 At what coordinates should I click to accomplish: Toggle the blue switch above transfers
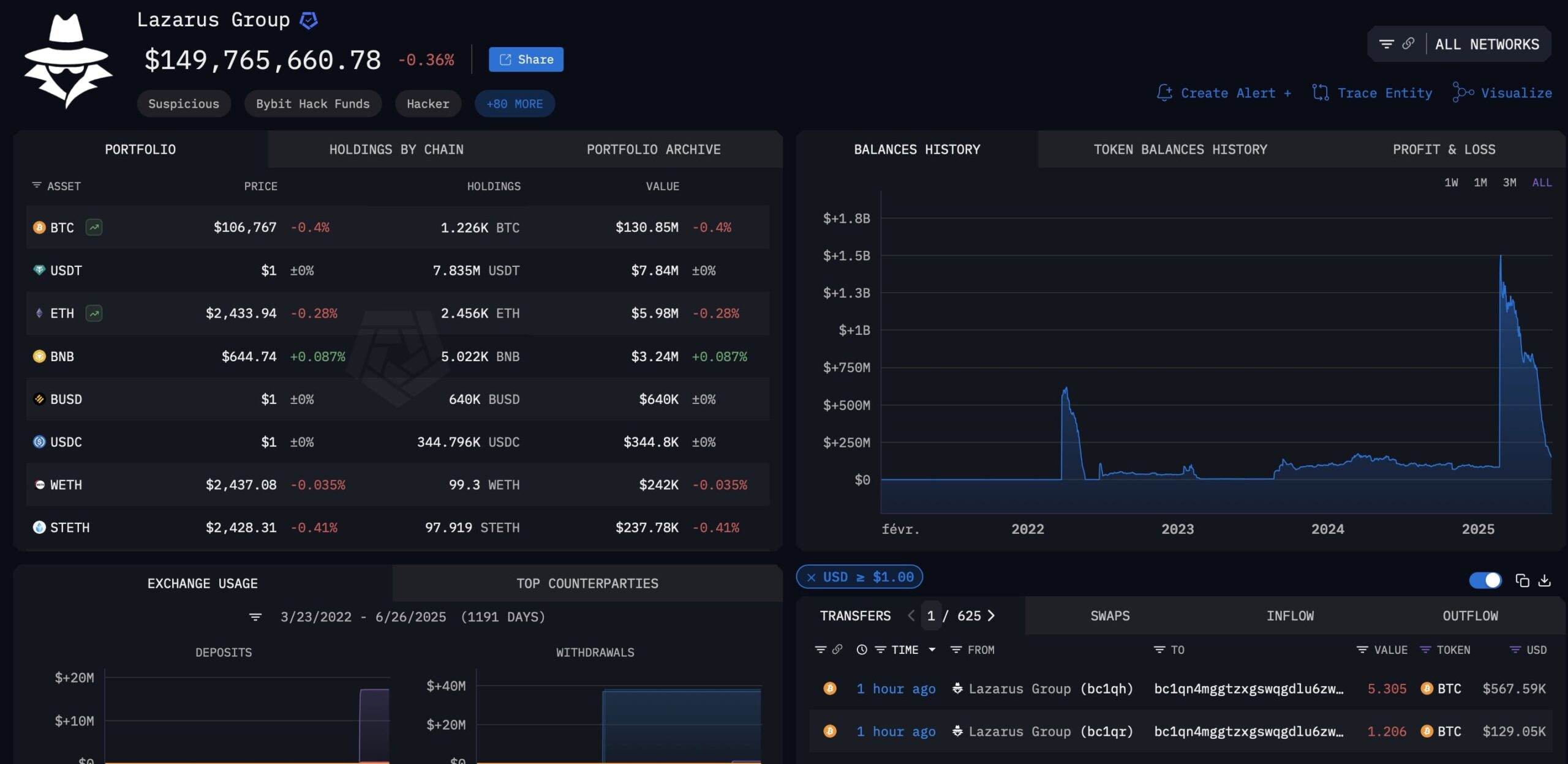coord(1485,580)
